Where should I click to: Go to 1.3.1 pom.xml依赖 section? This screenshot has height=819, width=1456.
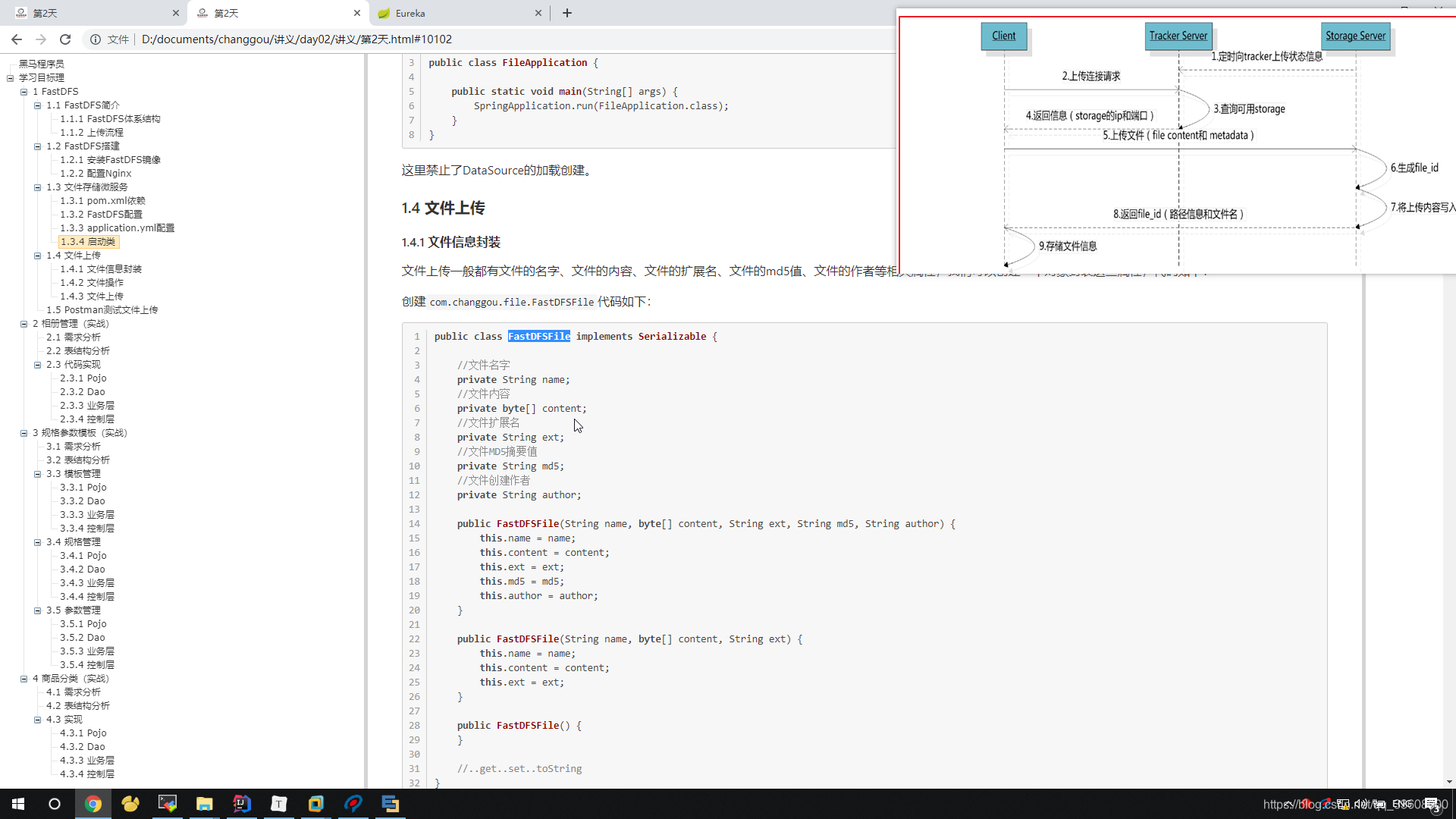tap(102, 201)
